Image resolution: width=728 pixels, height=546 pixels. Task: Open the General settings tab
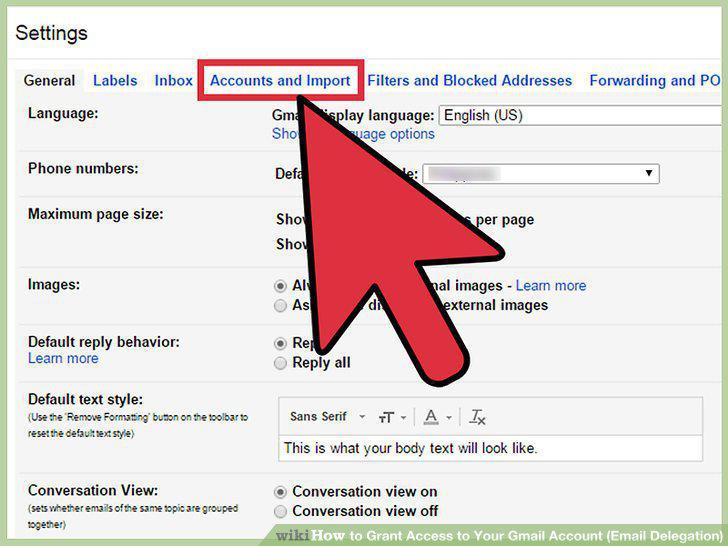click(x=49, y=81)
